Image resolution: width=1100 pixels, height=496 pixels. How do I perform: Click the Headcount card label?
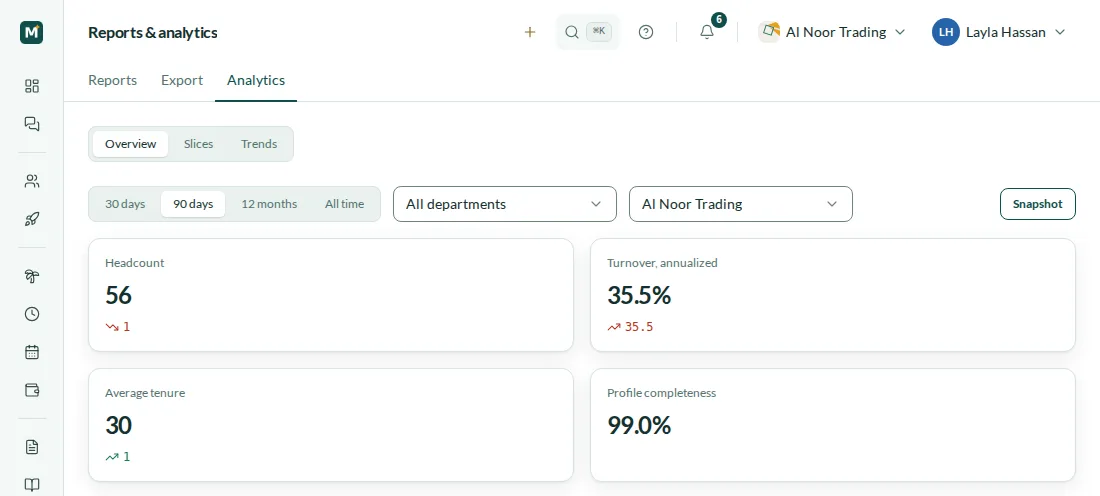click(x=135, y=263)
